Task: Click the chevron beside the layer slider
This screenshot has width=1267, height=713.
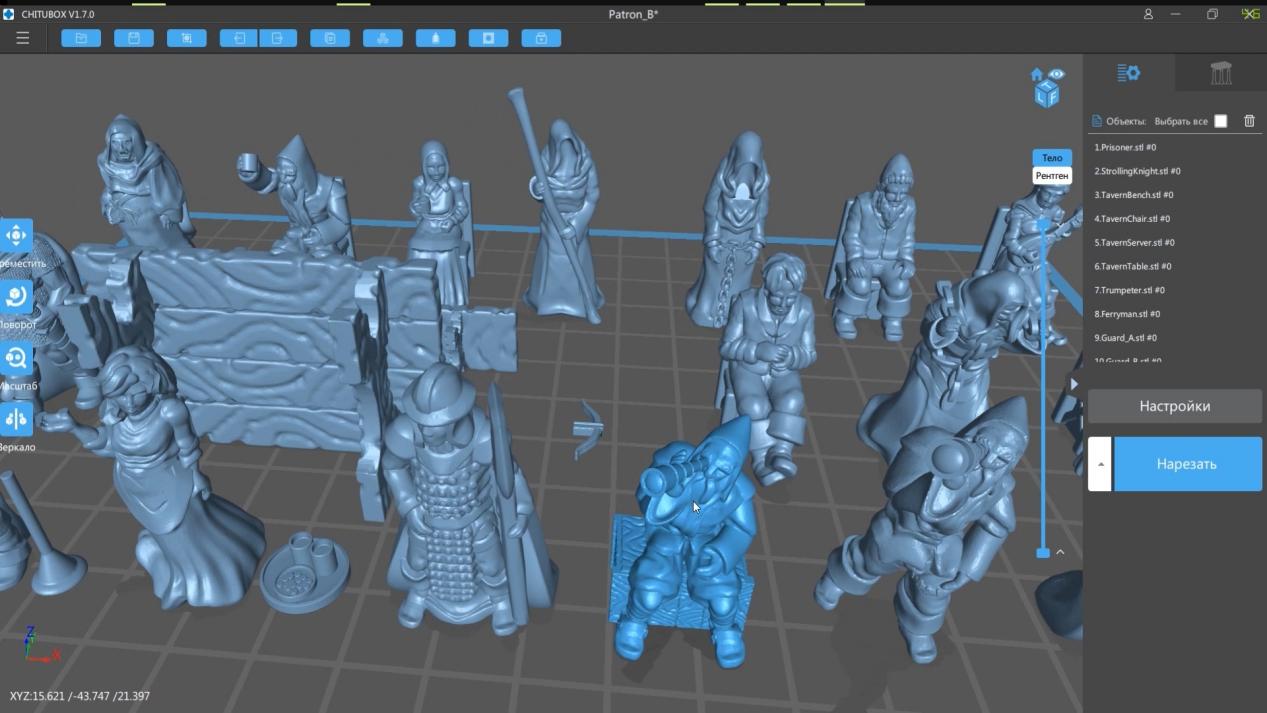Action: click(1060, 552)
